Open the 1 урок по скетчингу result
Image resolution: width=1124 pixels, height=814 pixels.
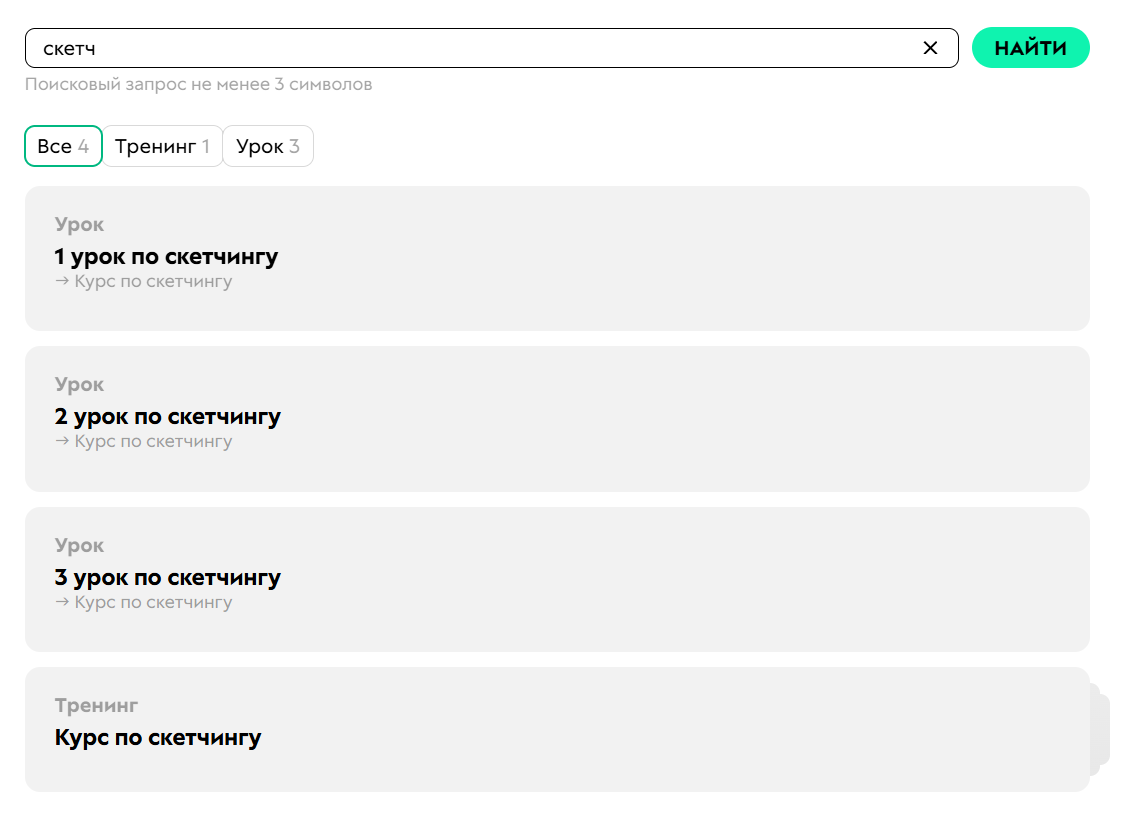(166, 257)
